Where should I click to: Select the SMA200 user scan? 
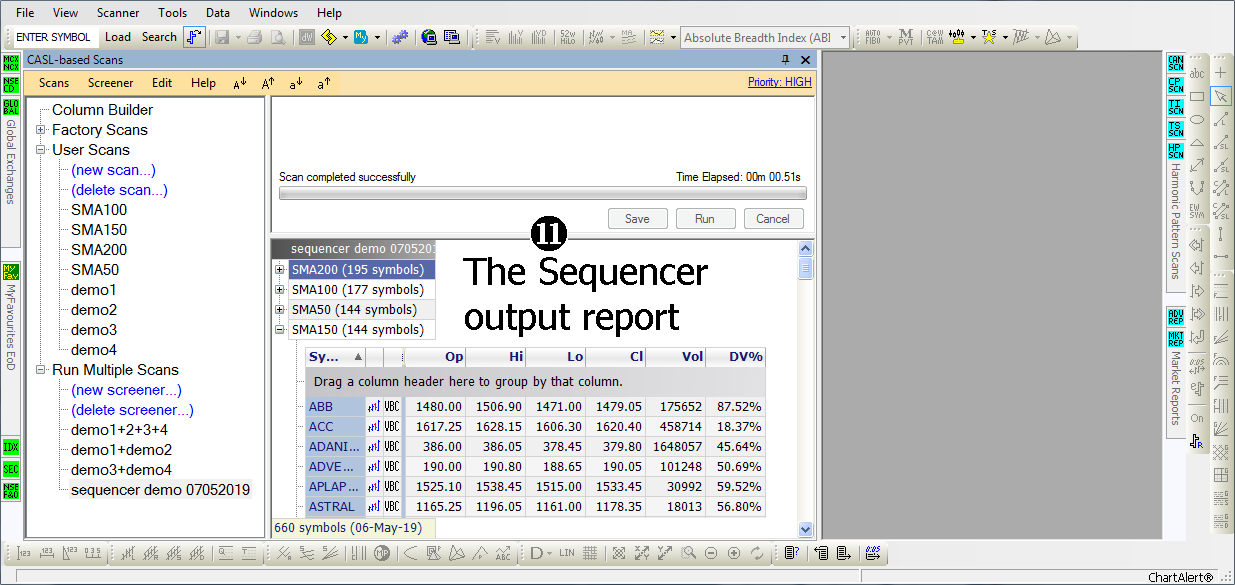click(x=99, y=250)
